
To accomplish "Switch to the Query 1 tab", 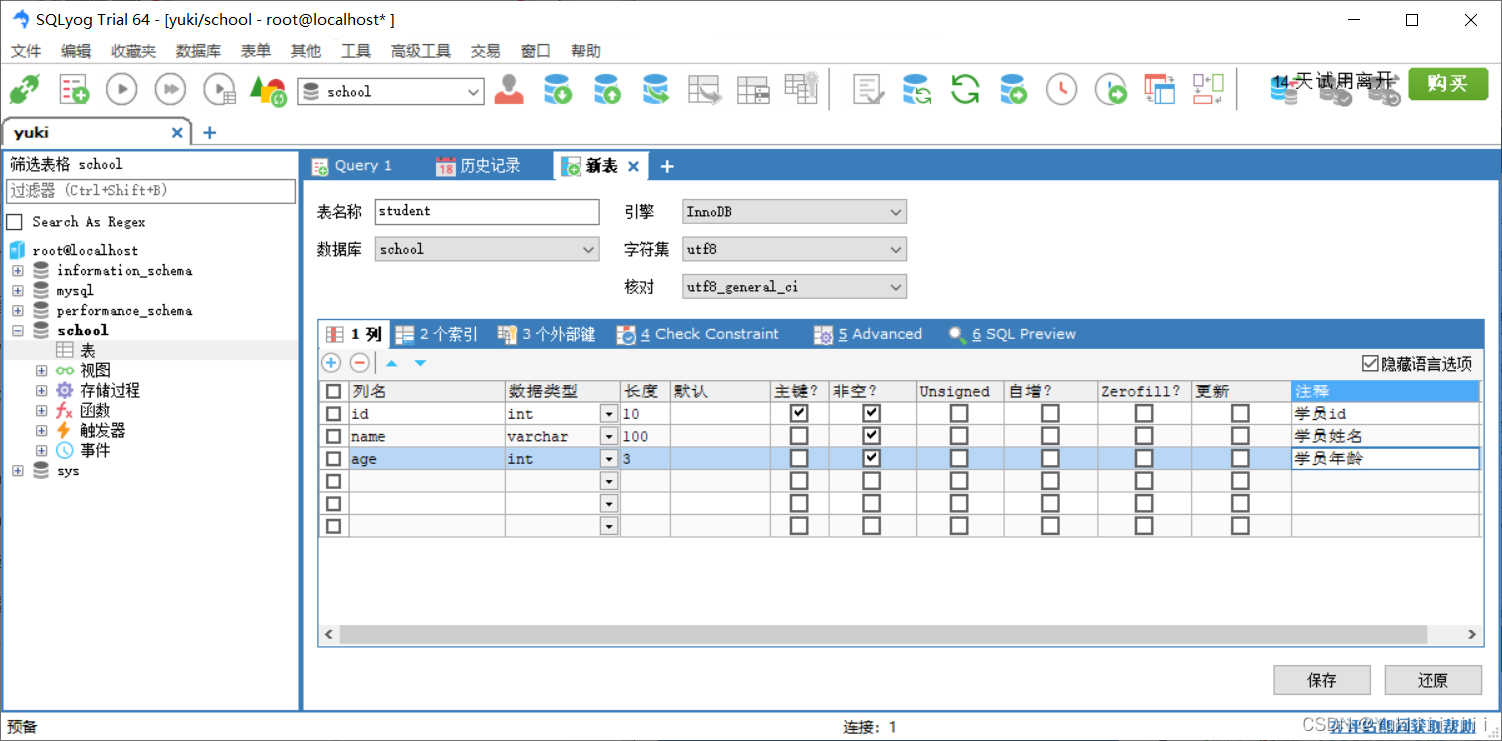I will coord(352,166).
